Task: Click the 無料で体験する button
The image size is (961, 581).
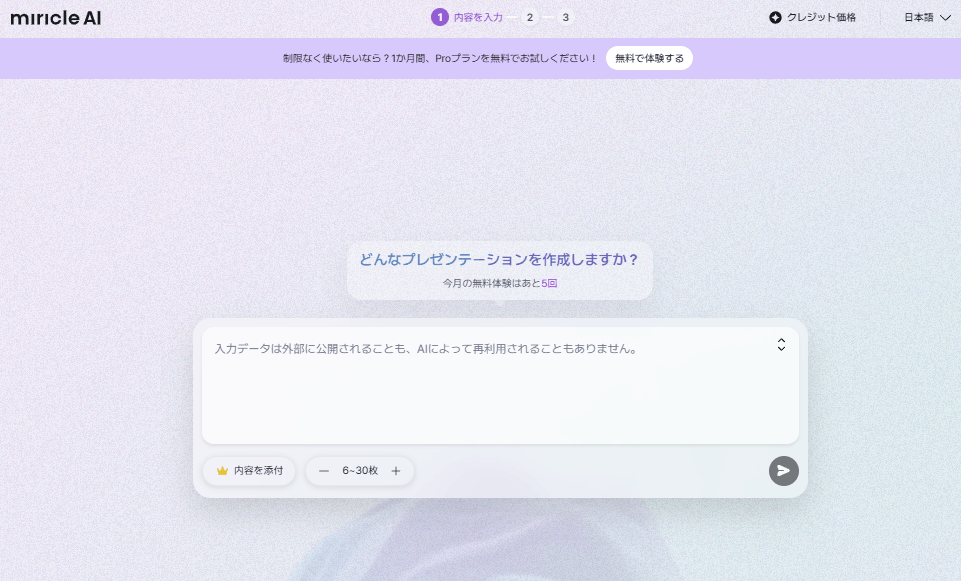Action: (649, 58)
